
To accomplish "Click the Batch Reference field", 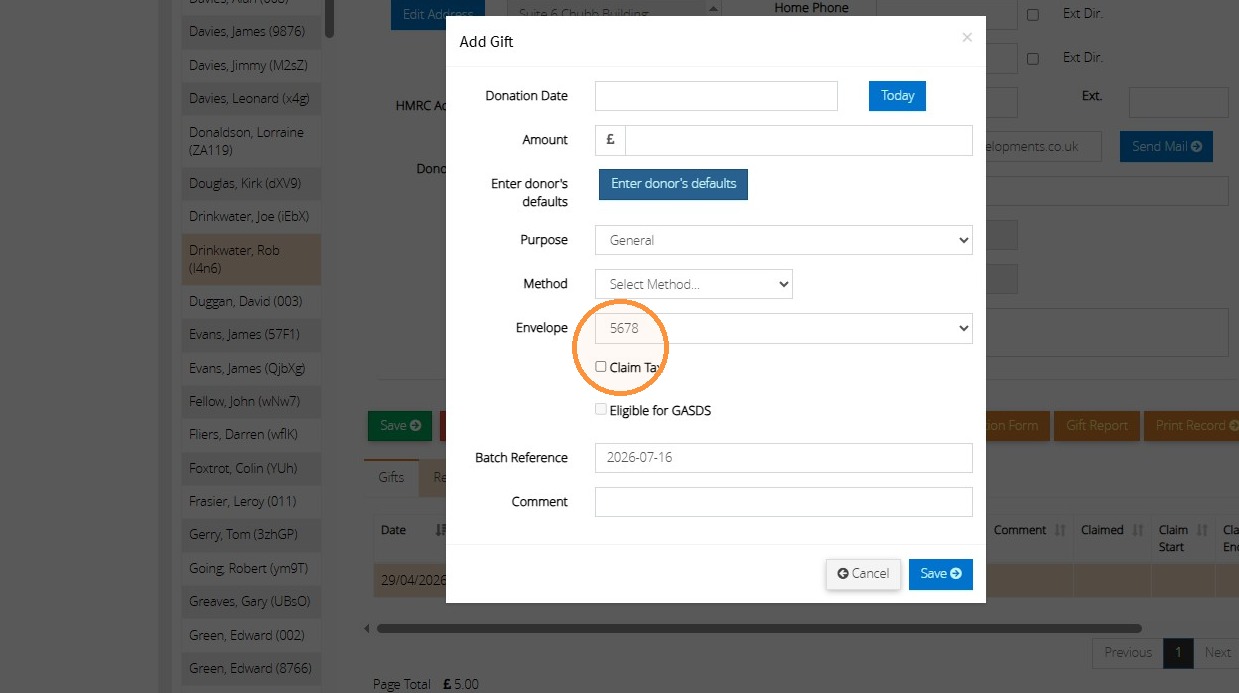I will coord(783,458).
